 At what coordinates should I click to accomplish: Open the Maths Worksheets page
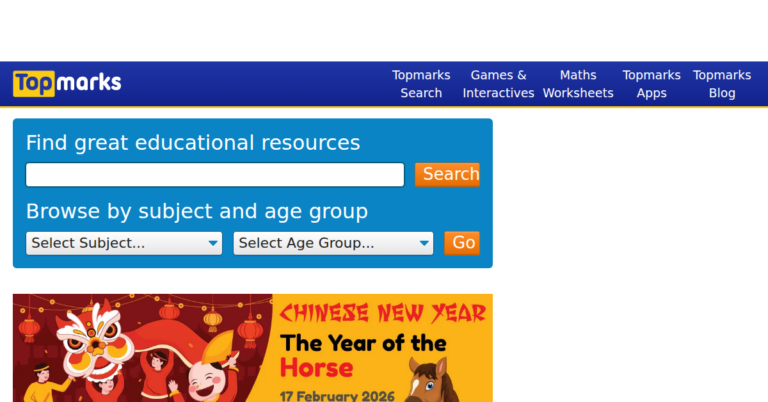[578, 84]
